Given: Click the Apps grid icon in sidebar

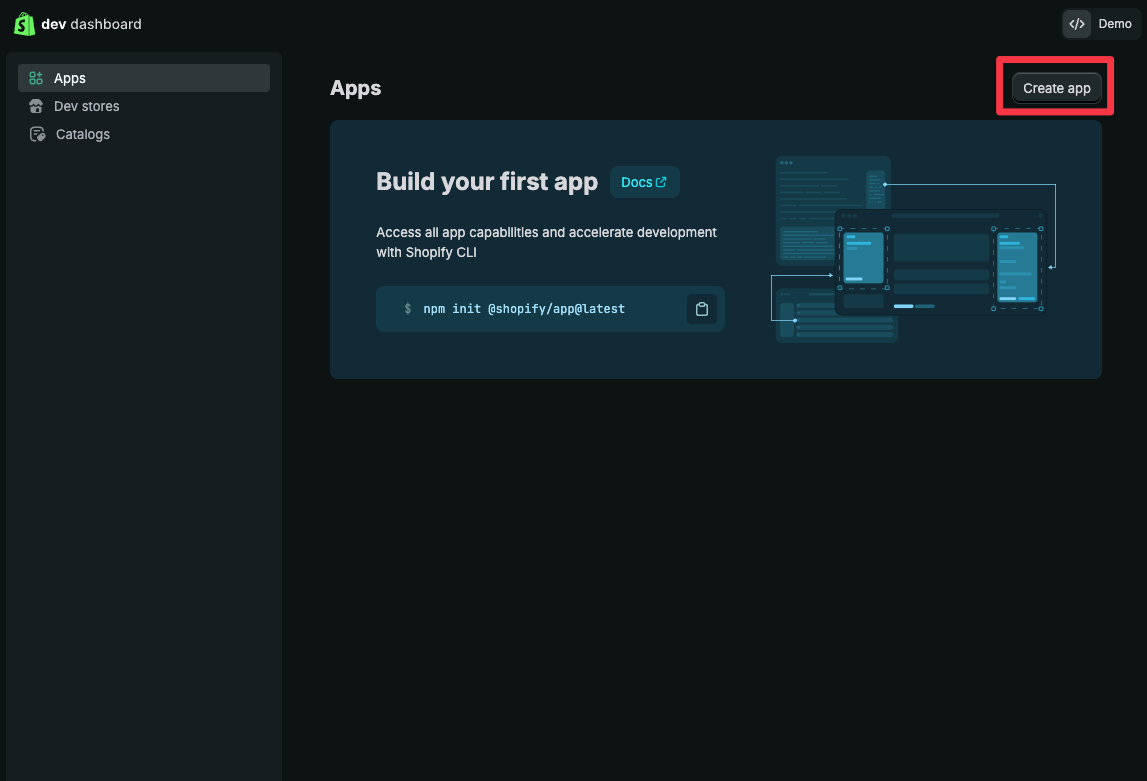Looking at the screenshot, I should [36, 78].
